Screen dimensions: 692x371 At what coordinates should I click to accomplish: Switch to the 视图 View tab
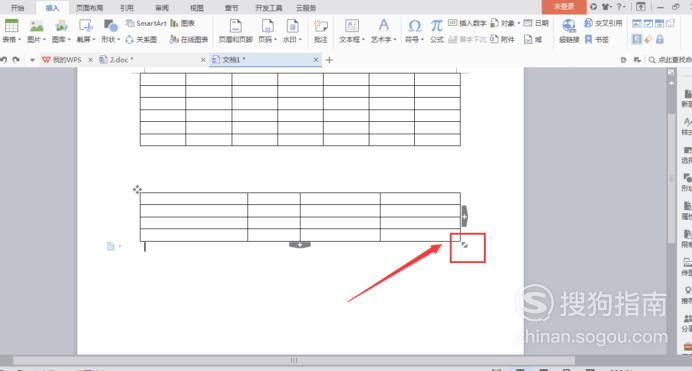197,8
